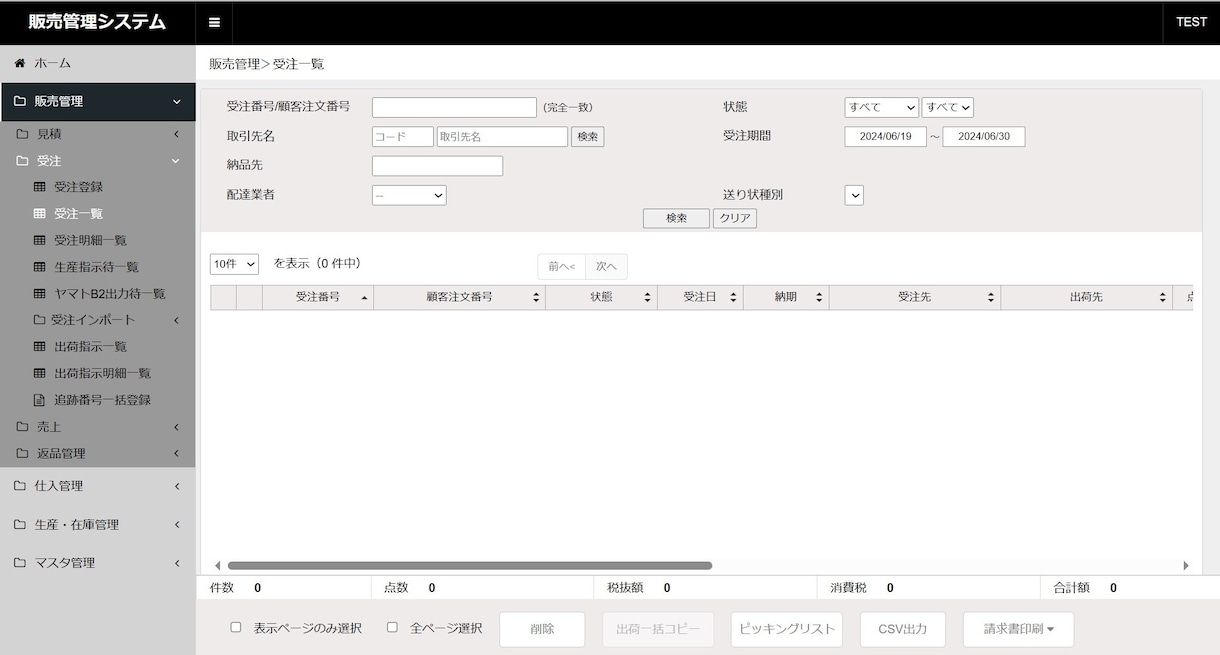1220x655 pixels.
Task: Enable 表示ページのみ選択 checkbox
Action: [x=236, y=628]
